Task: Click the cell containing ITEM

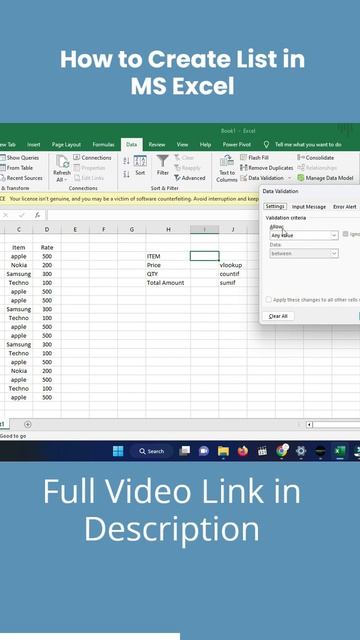Action: (168, 256)
